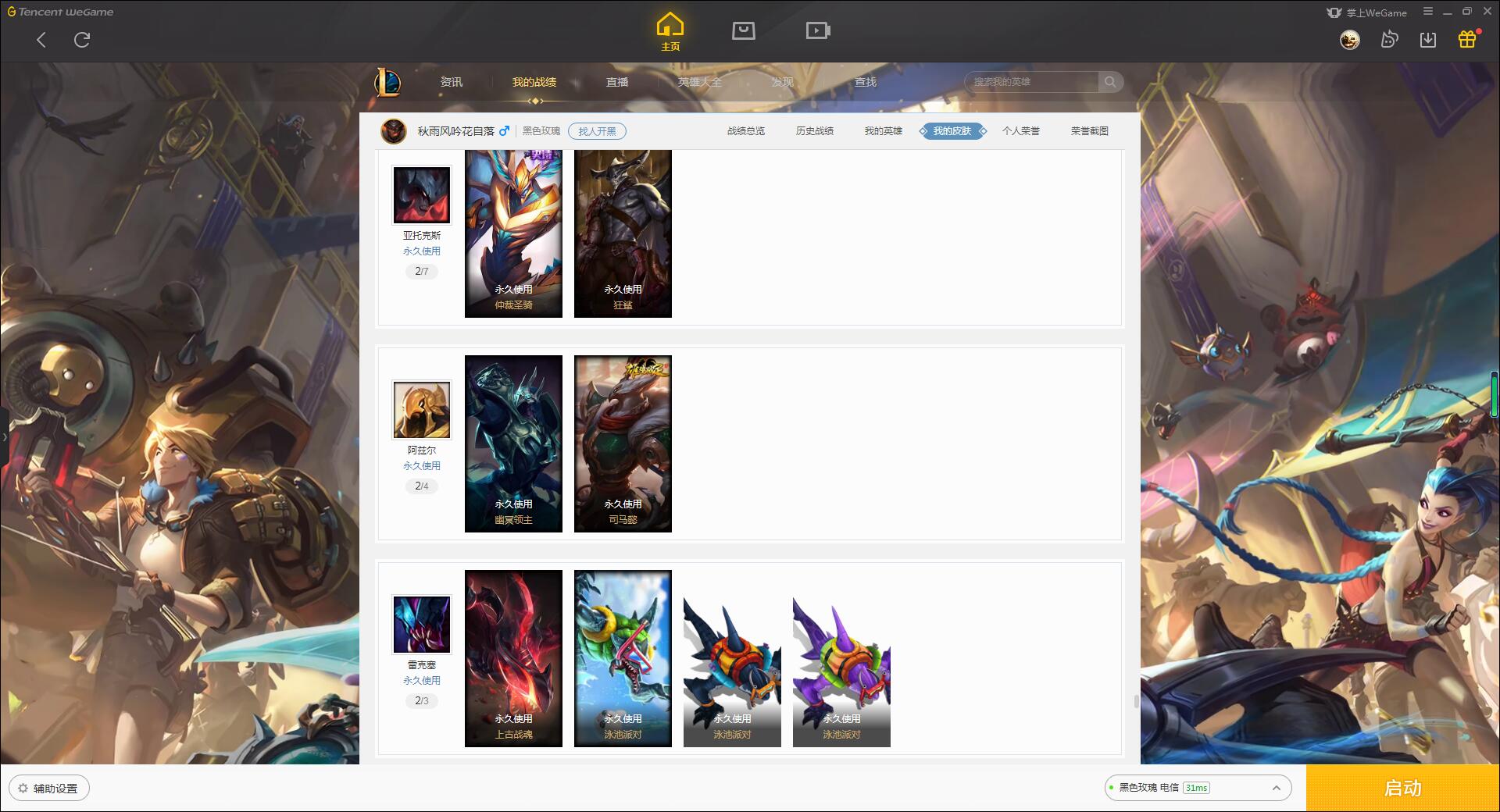Open the shop bag icon in top bar
Image resolution: width=1500 pixels, height=812 pixels.
743,30
